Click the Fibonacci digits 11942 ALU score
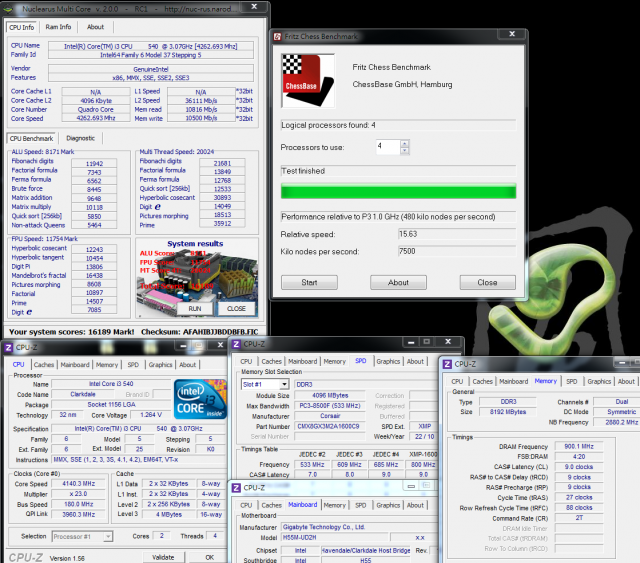Image resolution: width=640 pixels, height=563 pixels. [x=94, y=163]
